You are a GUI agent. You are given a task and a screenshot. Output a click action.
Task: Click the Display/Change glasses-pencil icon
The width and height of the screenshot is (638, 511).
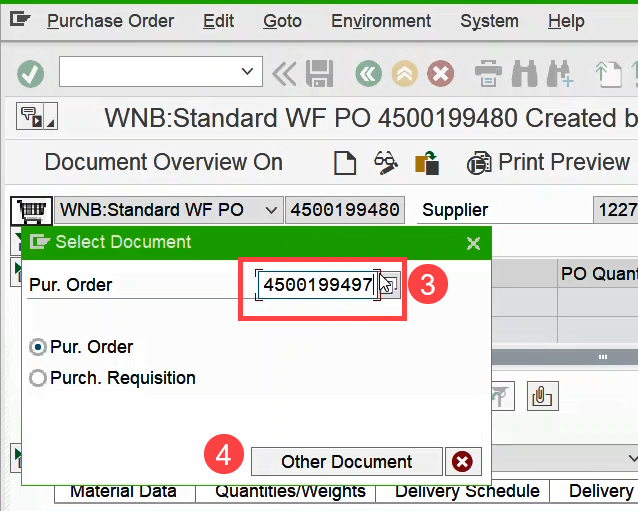(x=386, y=163)
